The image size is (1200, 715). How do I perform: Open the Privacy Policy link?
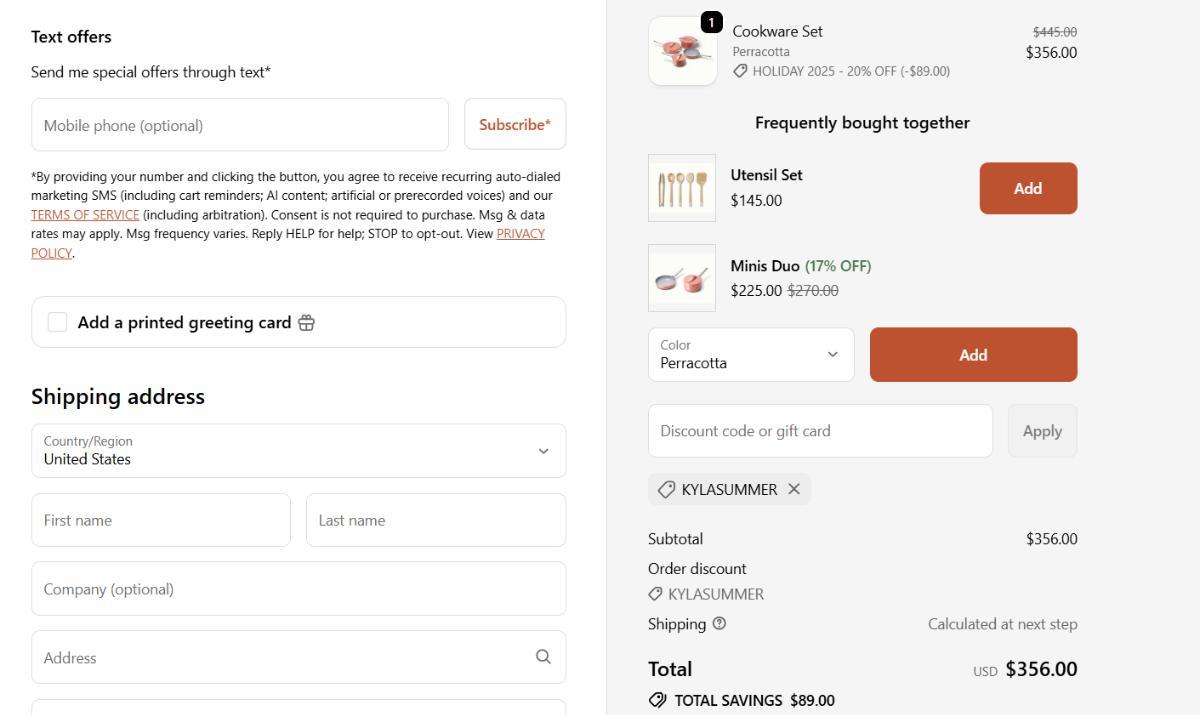[x=520, y=234]
